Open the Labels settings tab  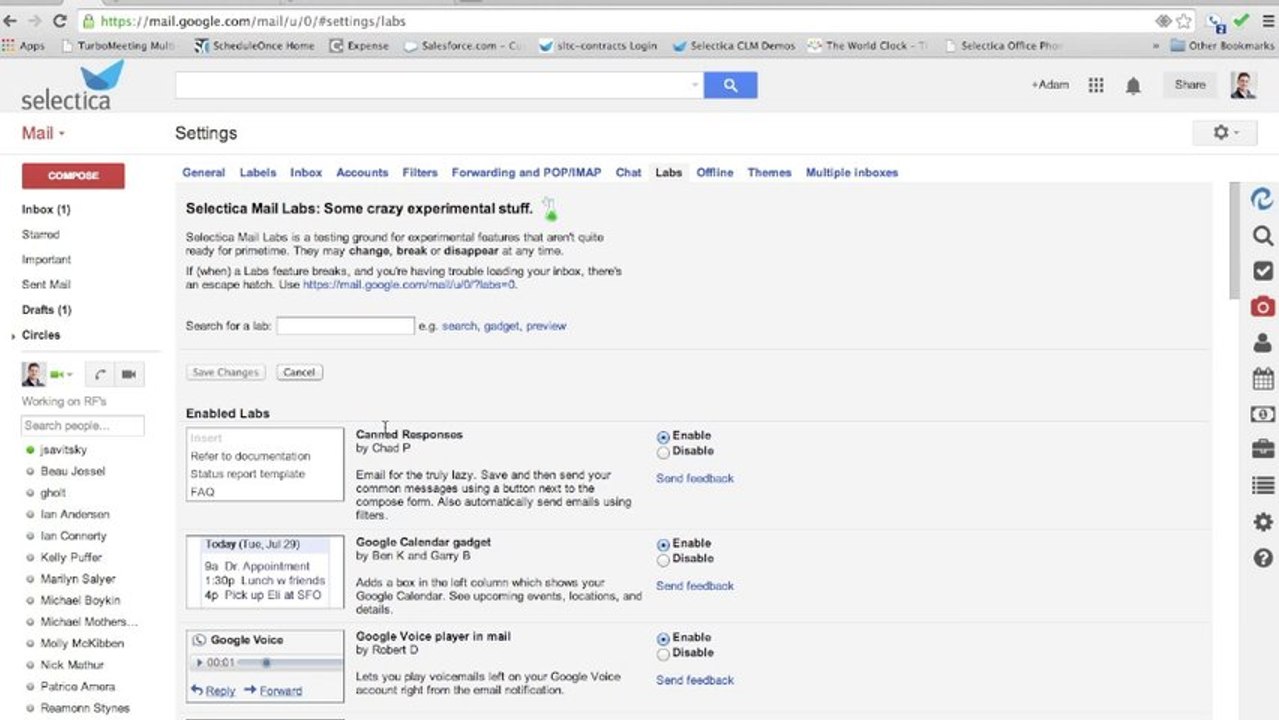pyautogui.click(x=258, y=172)
